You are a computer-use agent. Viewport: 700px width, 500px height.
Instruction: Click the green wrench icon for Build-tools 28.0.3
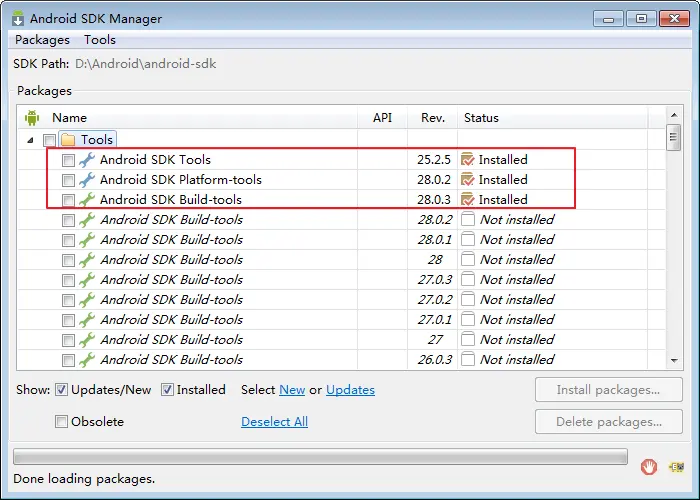pyautogui.click(x=87, y=200)
